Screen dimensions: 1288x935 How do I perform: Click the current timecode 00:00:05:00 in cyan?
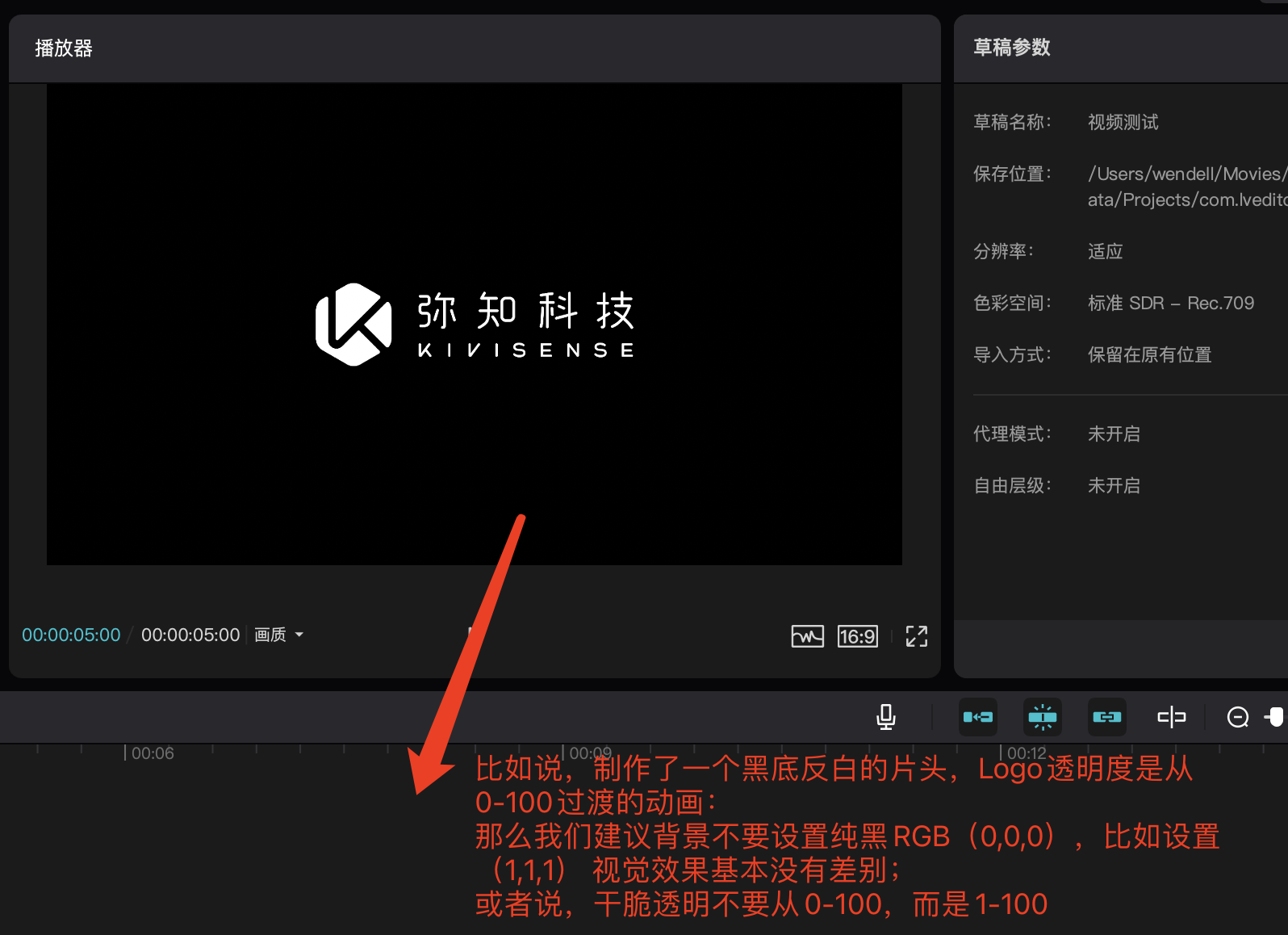pos(71,635)
